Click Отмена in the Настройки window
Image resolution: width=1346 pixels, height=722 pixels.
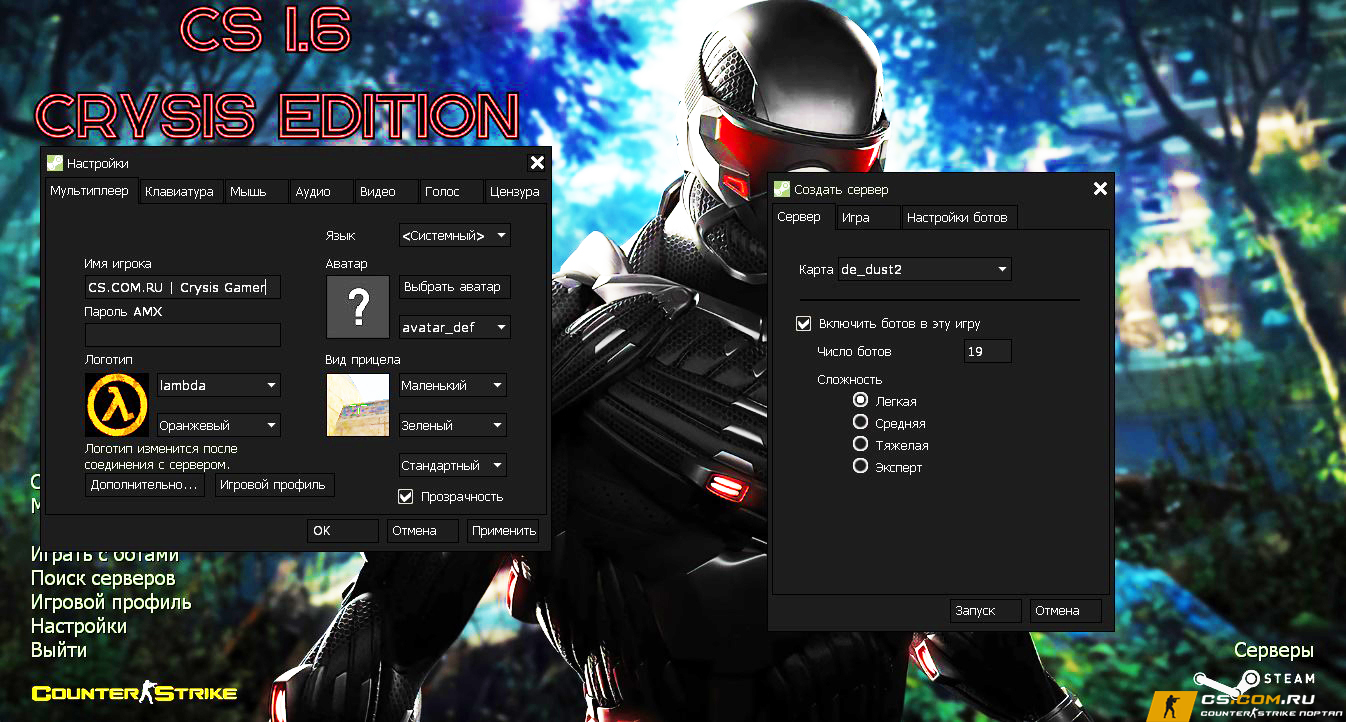[x=423, y=530]
